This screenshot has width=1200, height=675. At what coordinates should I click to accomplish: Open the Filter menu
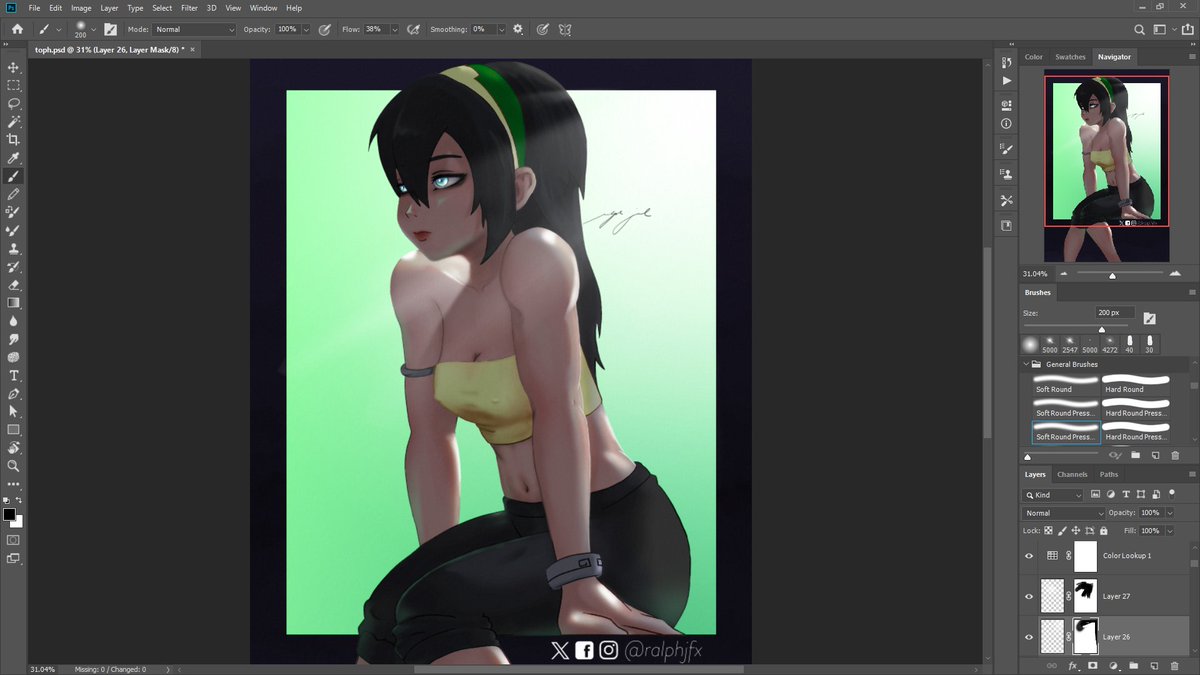click(189, 8)
